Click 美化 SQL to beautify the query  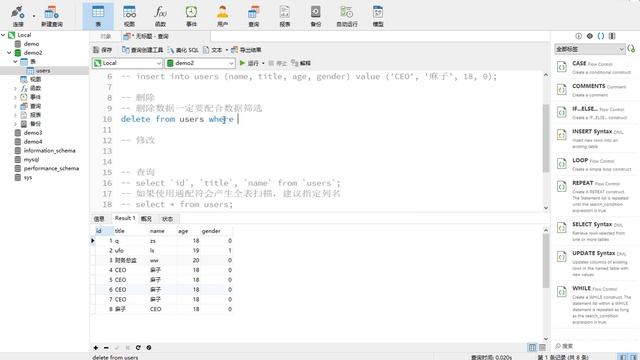click(x=183, y=50)
